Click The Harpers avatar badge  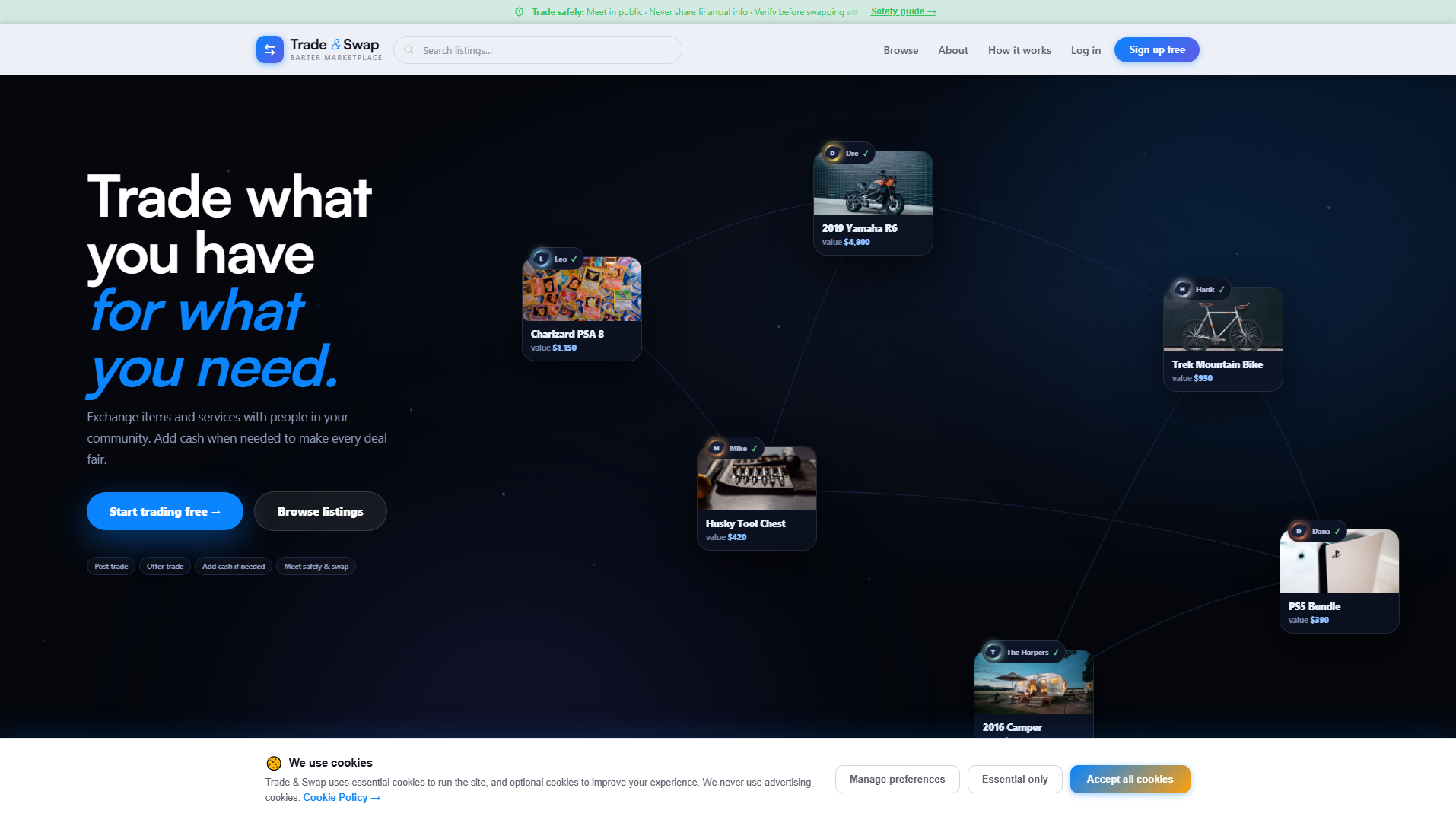point(993,652)
